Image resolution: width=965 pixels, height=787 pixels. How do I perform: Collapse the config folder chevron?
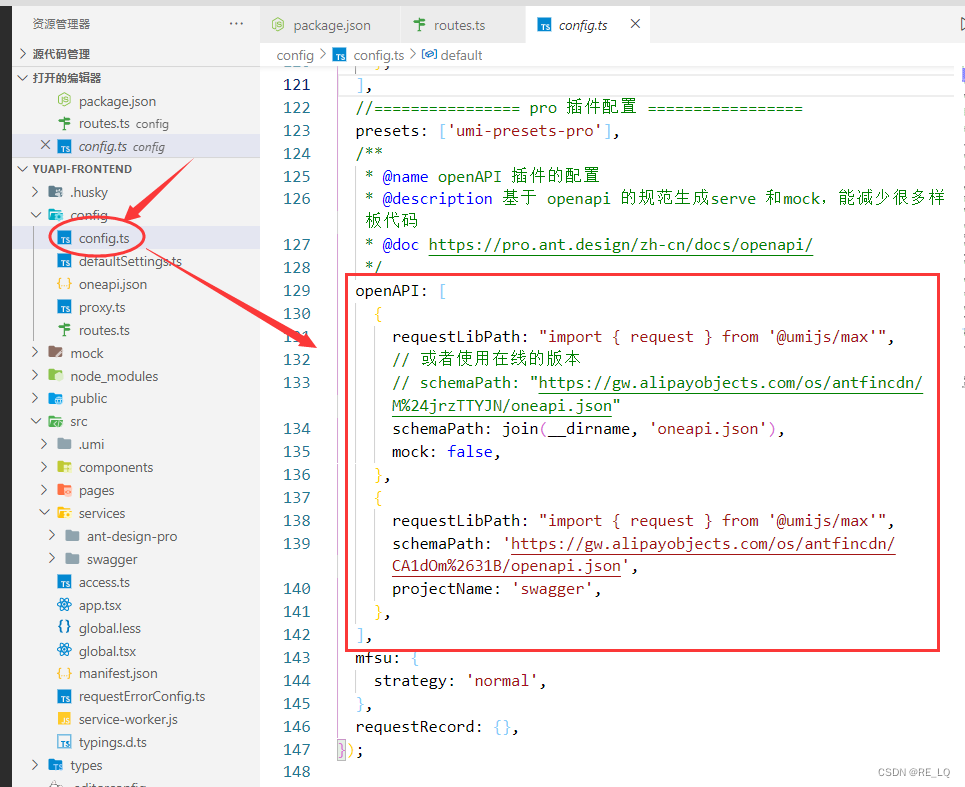pos(36,215)
